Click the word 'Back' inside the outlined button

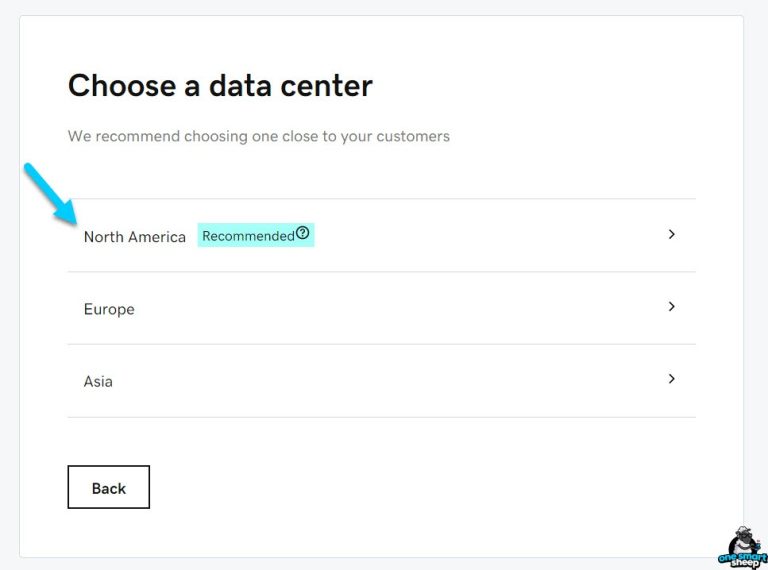[x=108, y=488]
